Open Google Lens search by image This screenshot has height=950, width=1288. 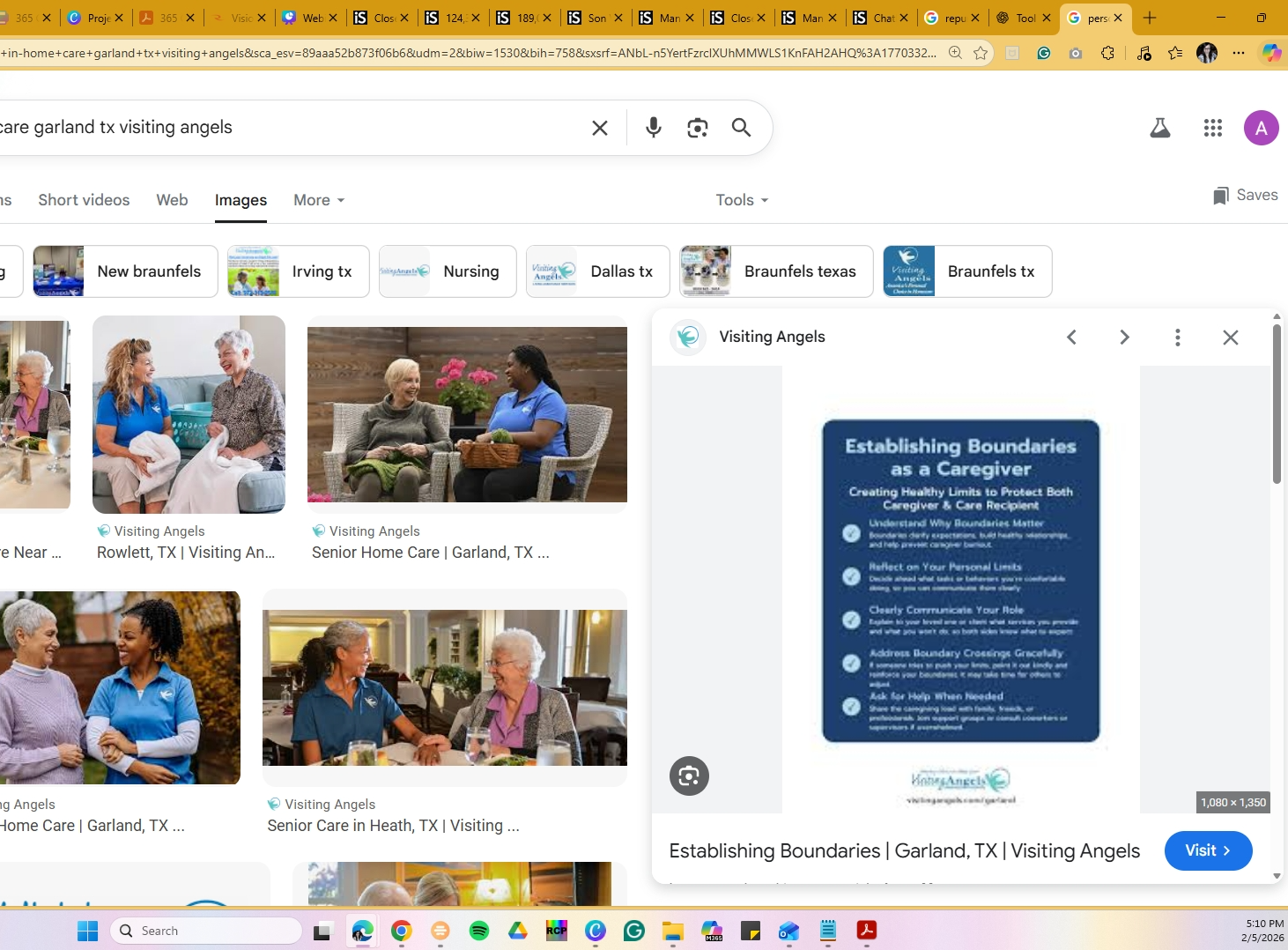tap(697, 128)
